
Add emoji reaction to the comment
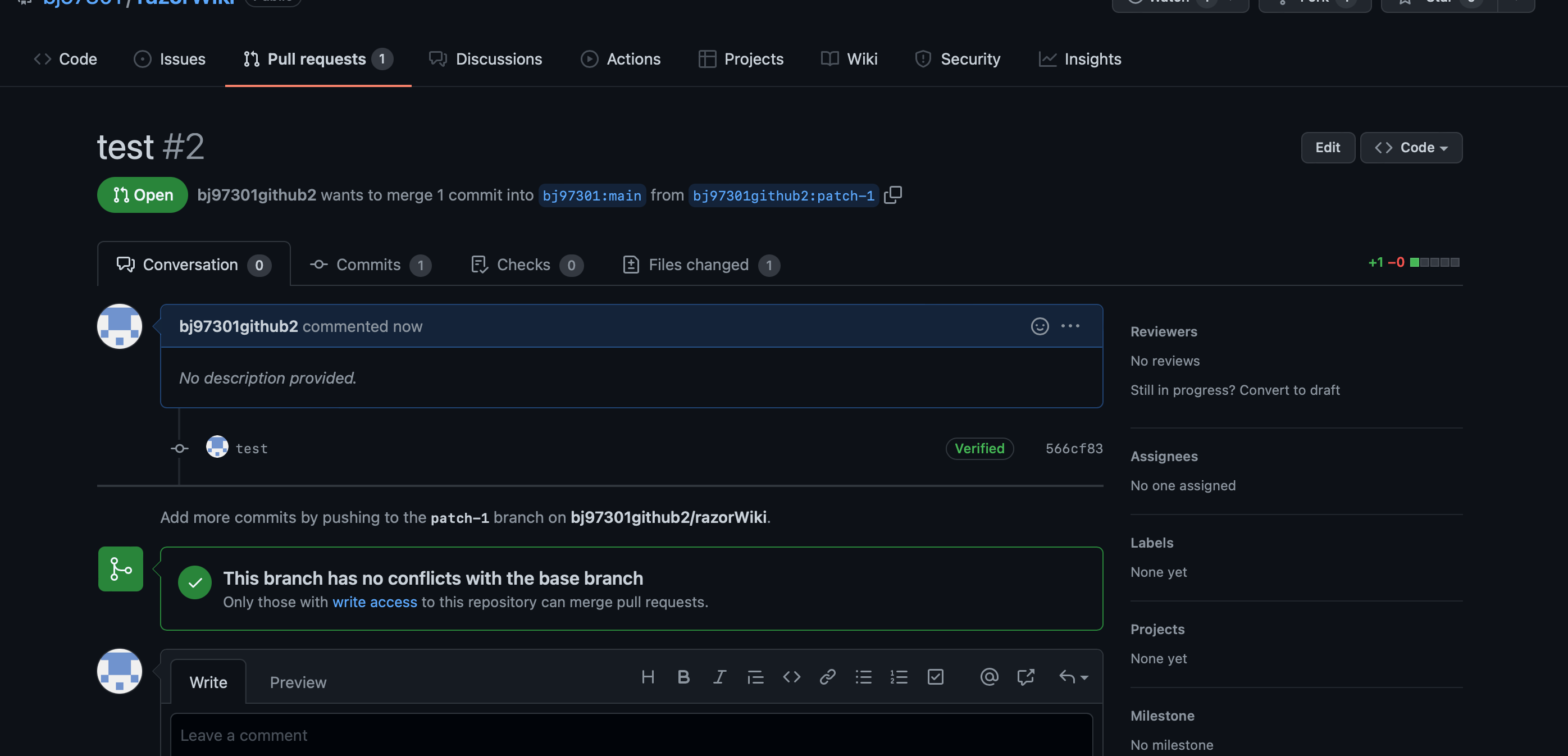[1040, 326]
